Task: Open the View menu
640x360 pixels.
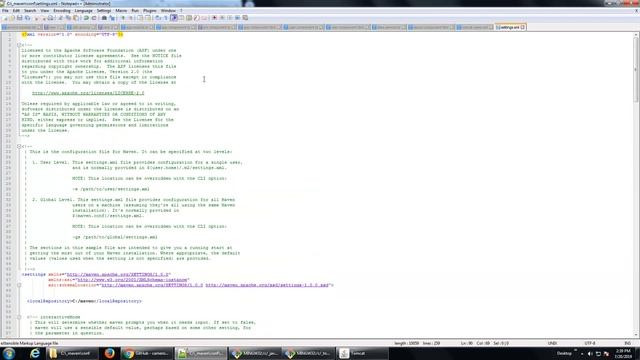Action: pos(44,11)
